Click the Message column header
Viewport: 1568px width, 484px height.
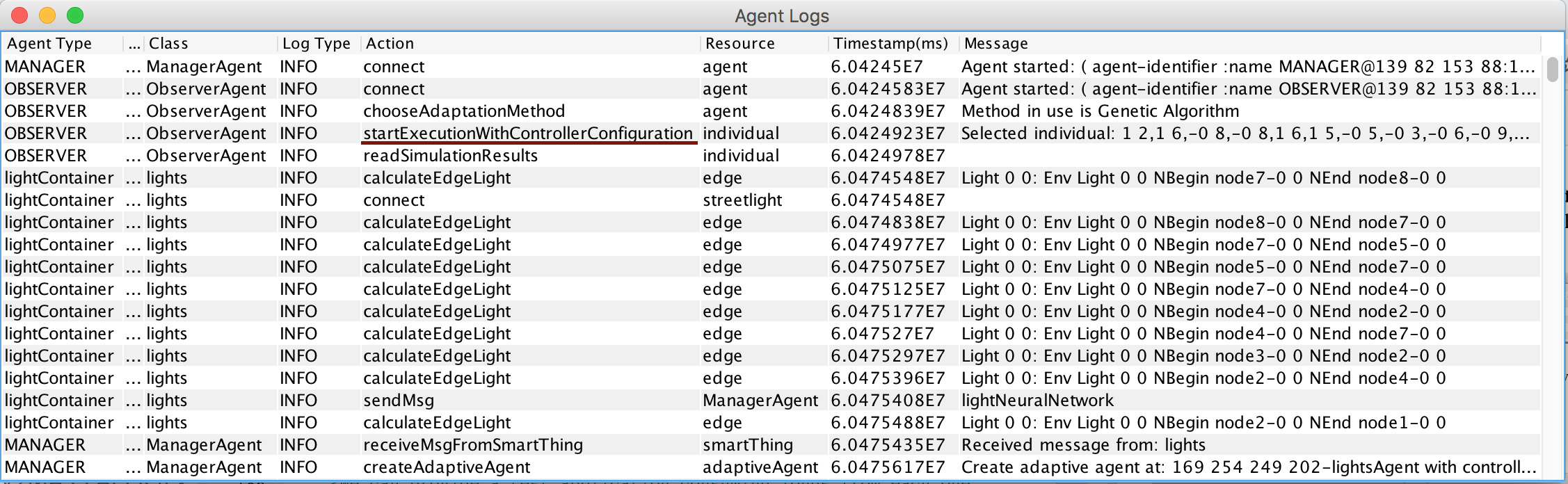tap(995, 43)
